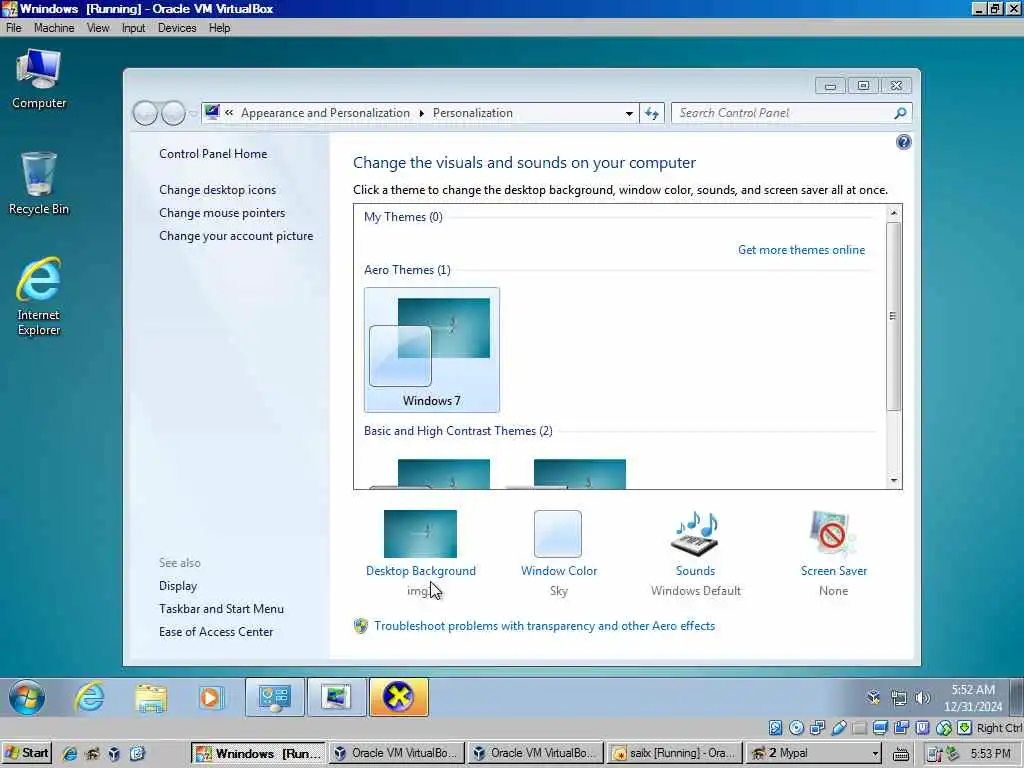Image resolution: width=1024 pixels, height=768 pixels.
Task: Click theme list scroll-down arrow
Action: tap(893, 481)
